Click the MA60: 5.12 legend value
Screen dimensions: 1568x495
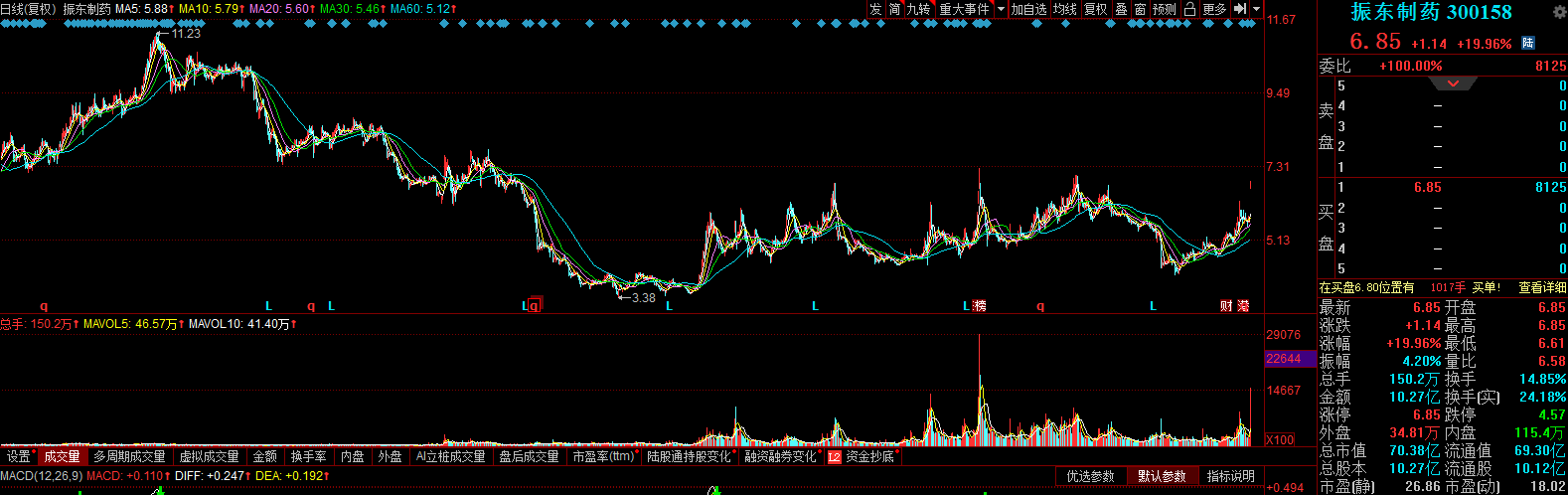[423, 9]
